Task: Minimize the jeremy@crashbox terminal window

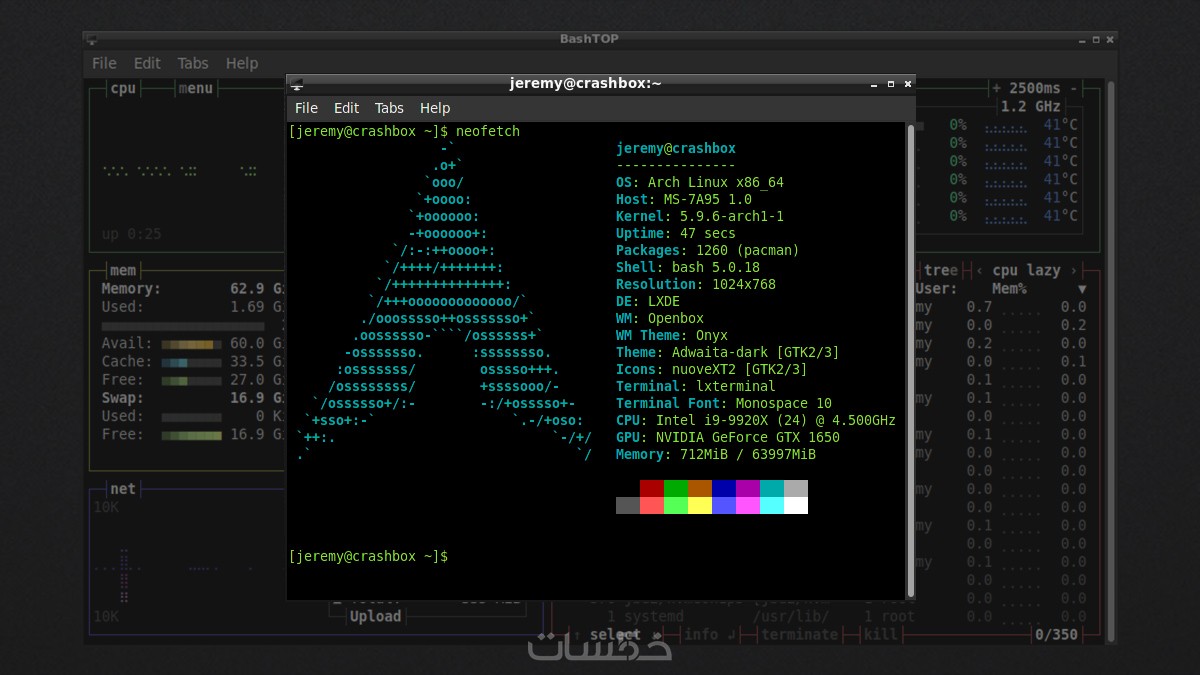Action: pos(873,84)
